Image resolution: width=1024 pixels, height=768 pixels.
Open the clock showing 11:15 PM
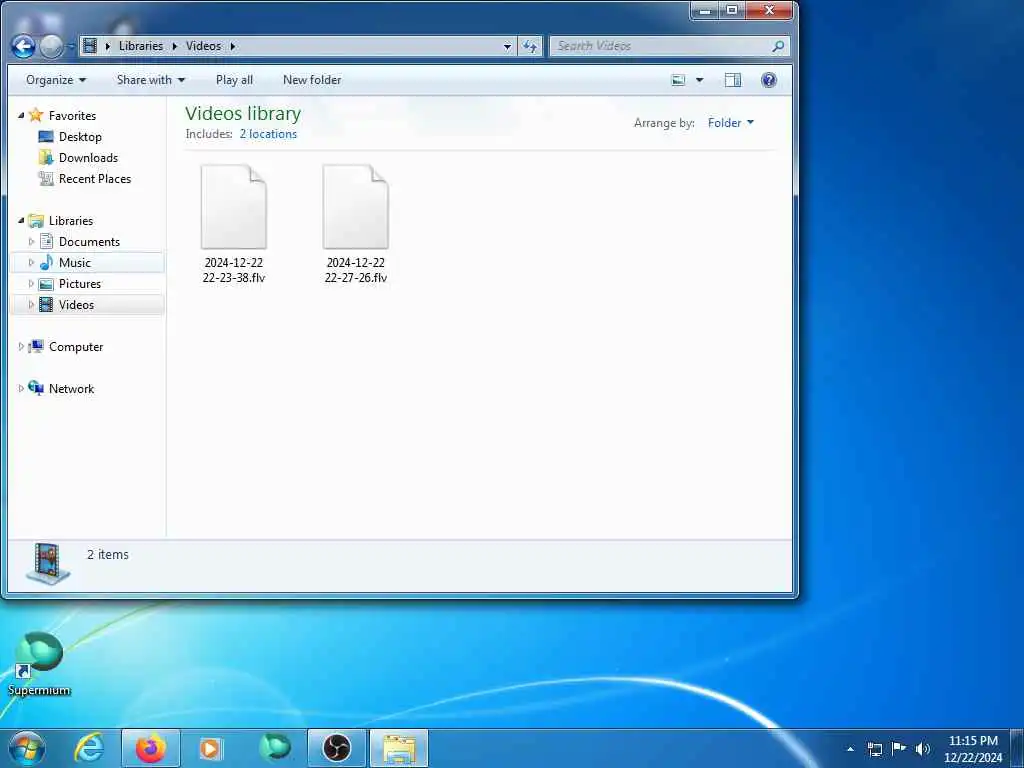pyautogui.click(x=973, y=749)
